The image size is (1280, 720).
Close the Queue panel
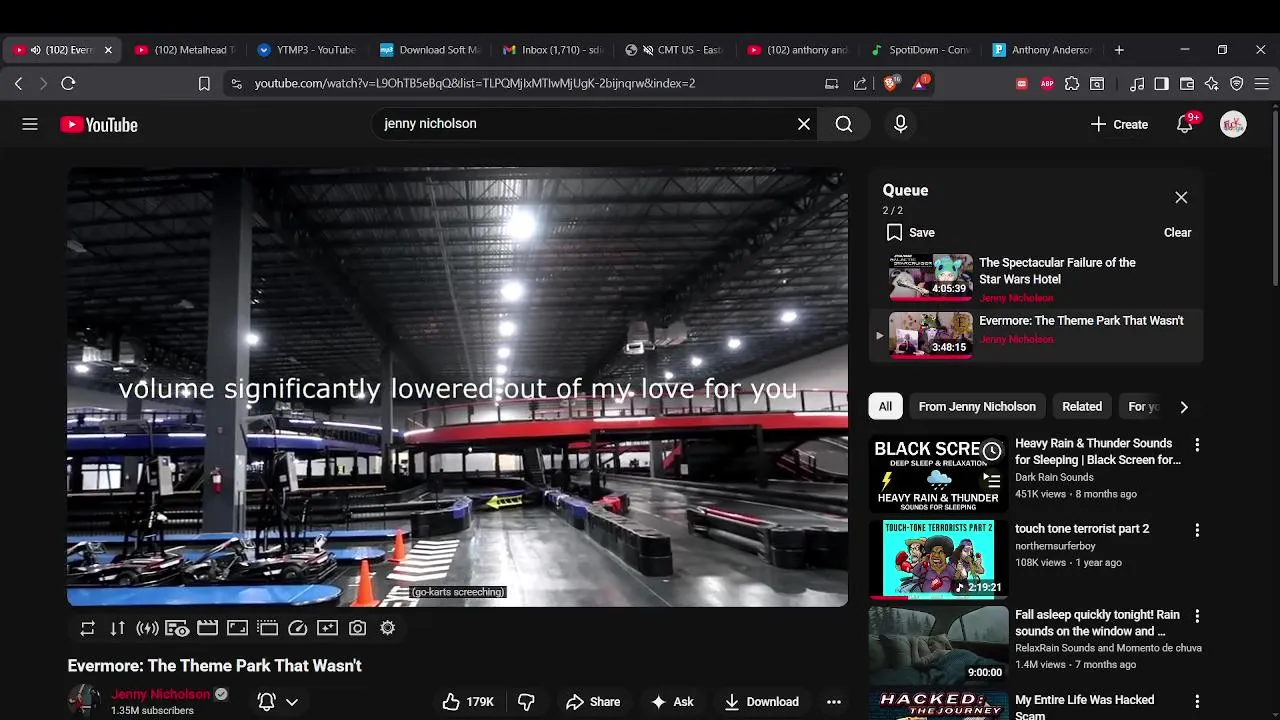click(x=1181, y=197)
